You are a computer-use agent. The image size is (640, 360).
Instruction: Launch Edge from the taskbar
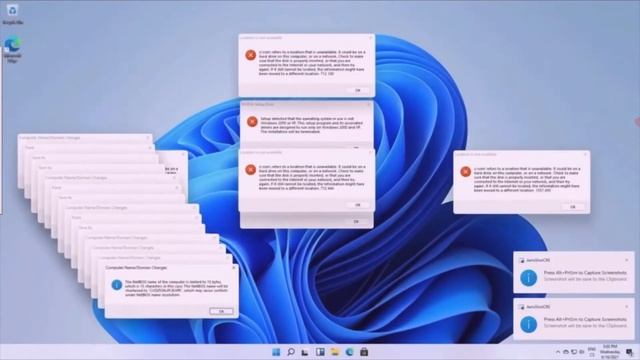click(x=349, y=352)
